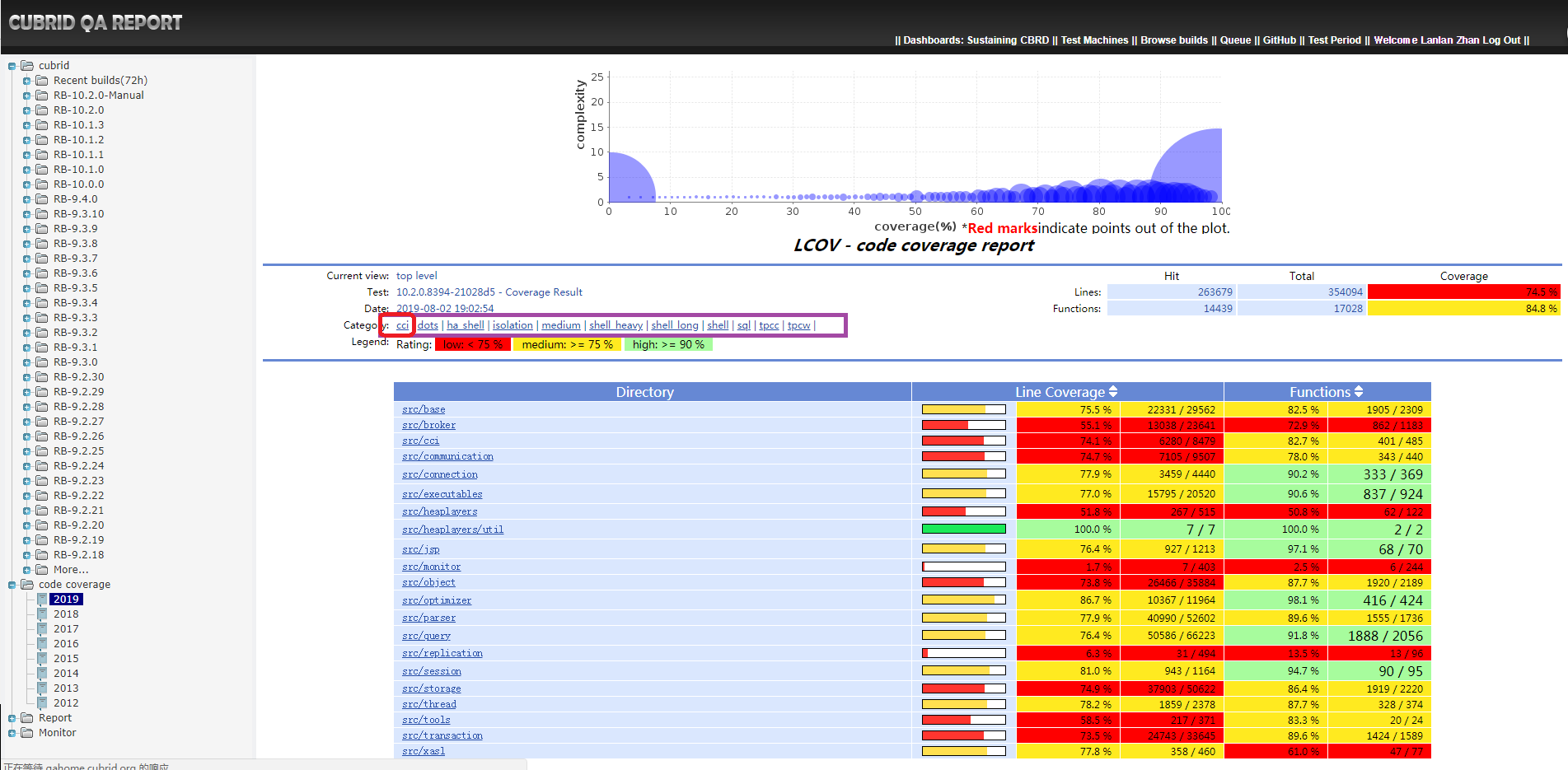The image size is (1568, 770).
Task: Expand the Report tree node
Action: (x=12, y=718)
